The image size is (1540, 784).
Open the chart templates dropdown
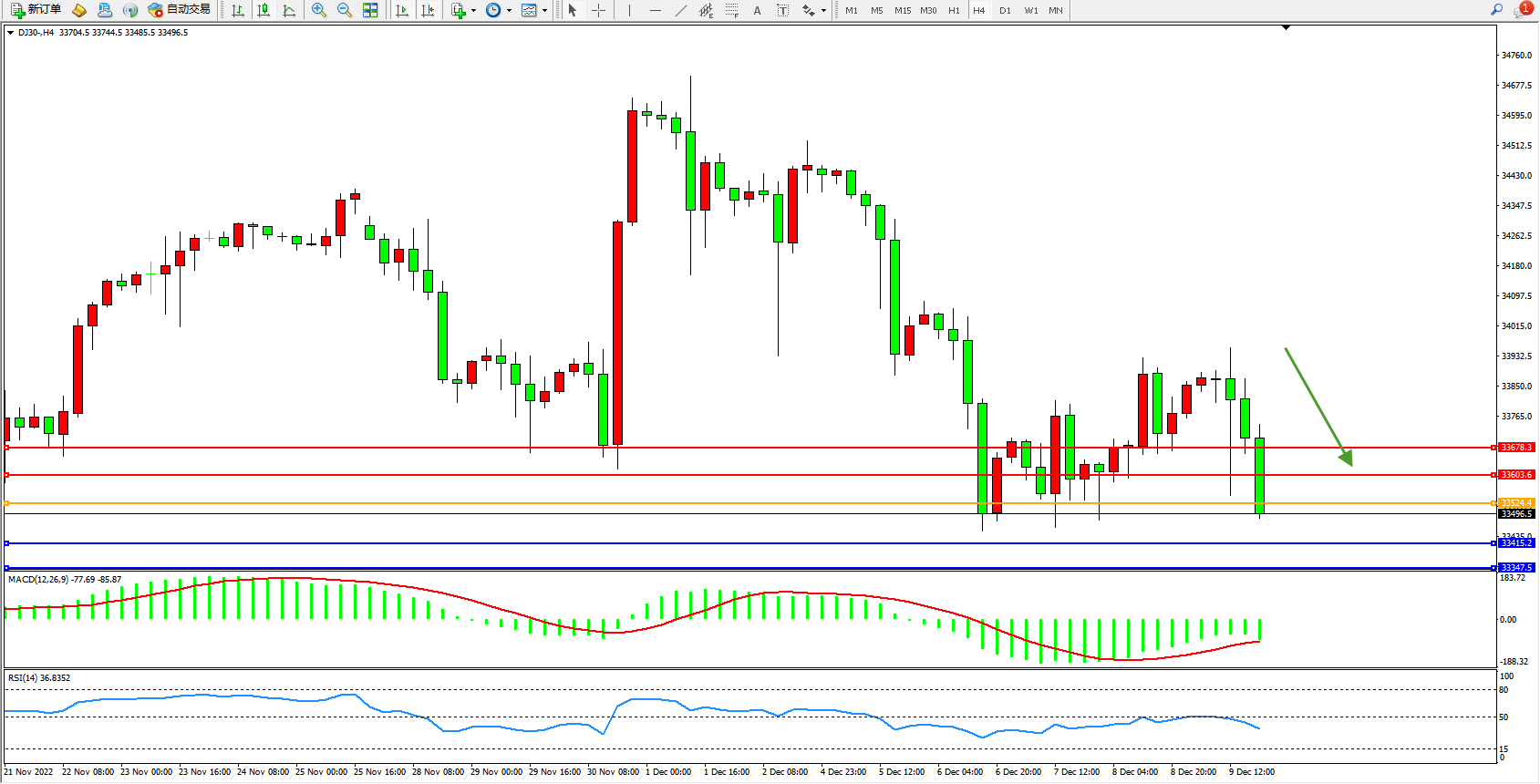click(544, 11)
